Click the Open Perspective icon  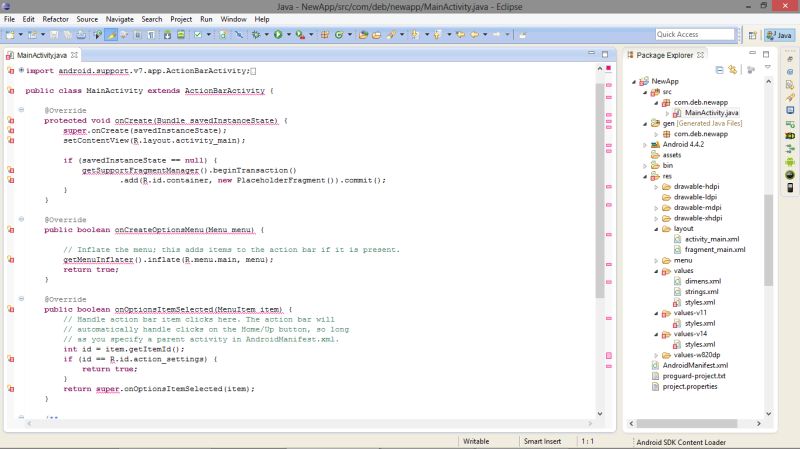pos(752,35)
